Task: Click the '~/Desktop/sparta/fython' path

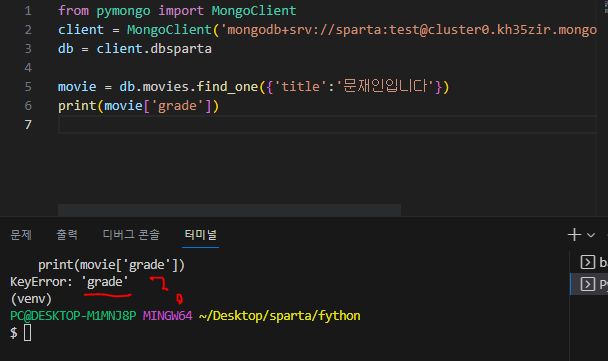Action: 280,316
